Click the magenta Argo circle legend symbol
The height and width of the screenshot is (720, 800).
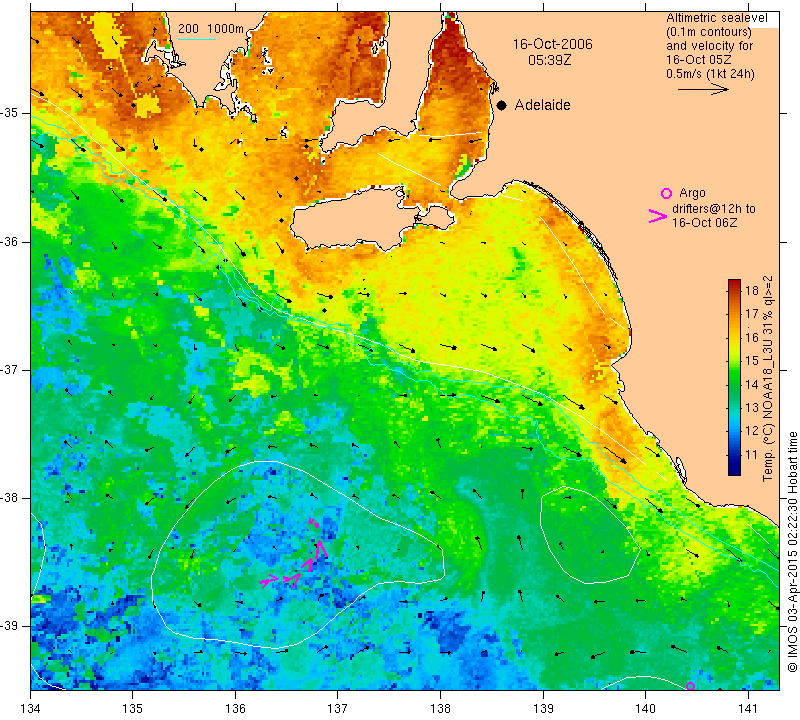click(x=666, y=193)
